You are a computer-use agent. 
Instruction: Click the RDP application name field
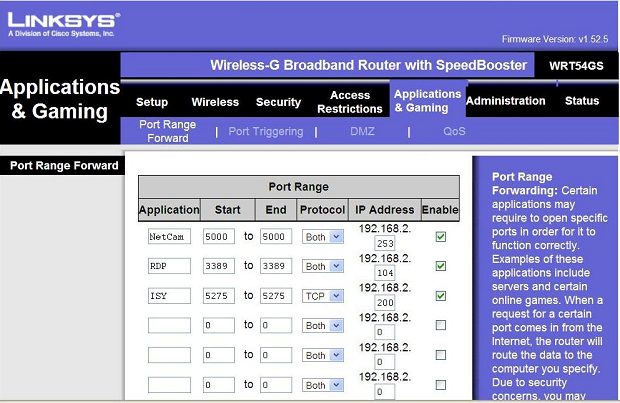coord(169,266)
